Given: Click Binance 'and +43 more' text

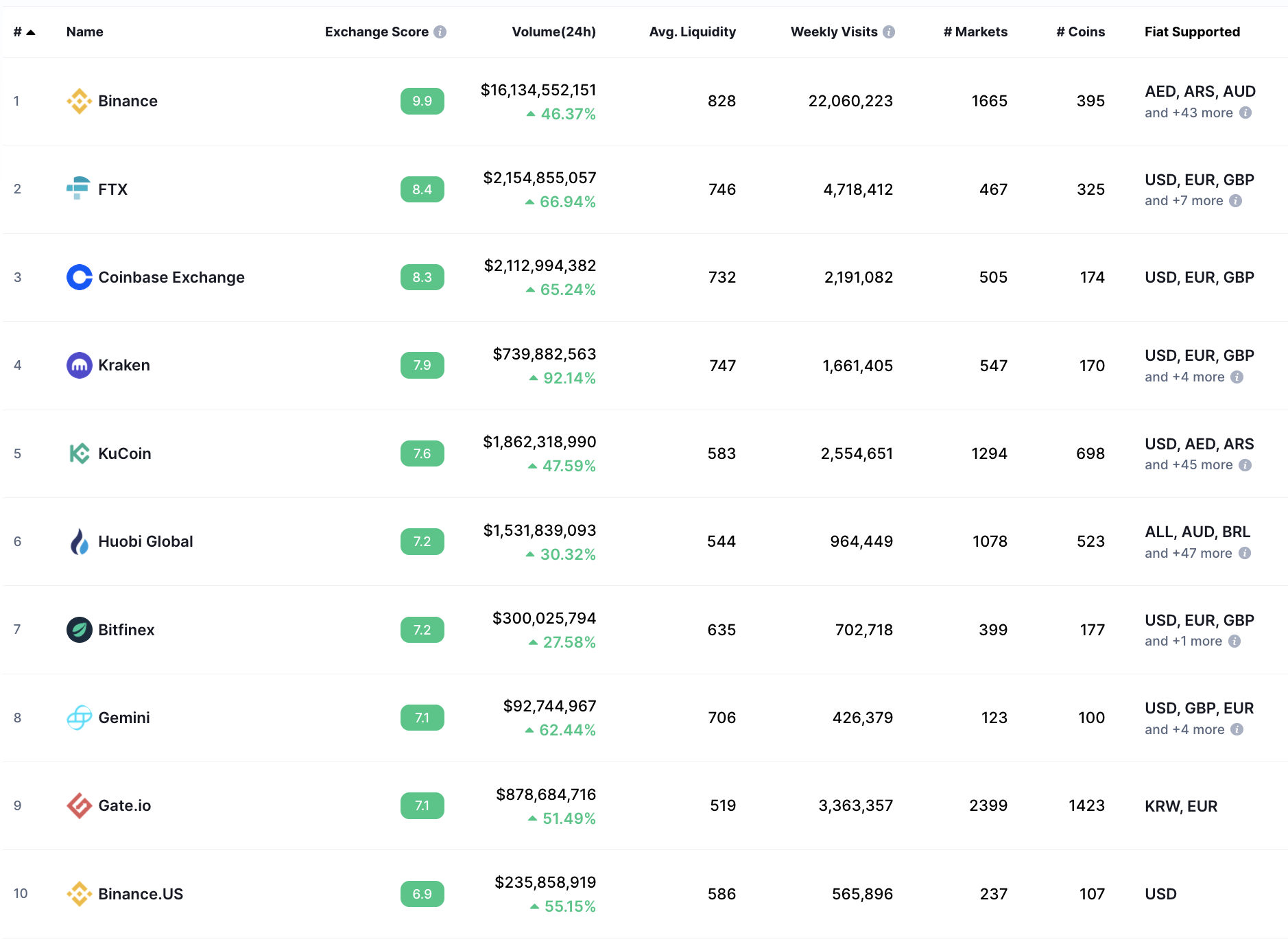Looking at the screenshot, I should [x=1189, y=113].
